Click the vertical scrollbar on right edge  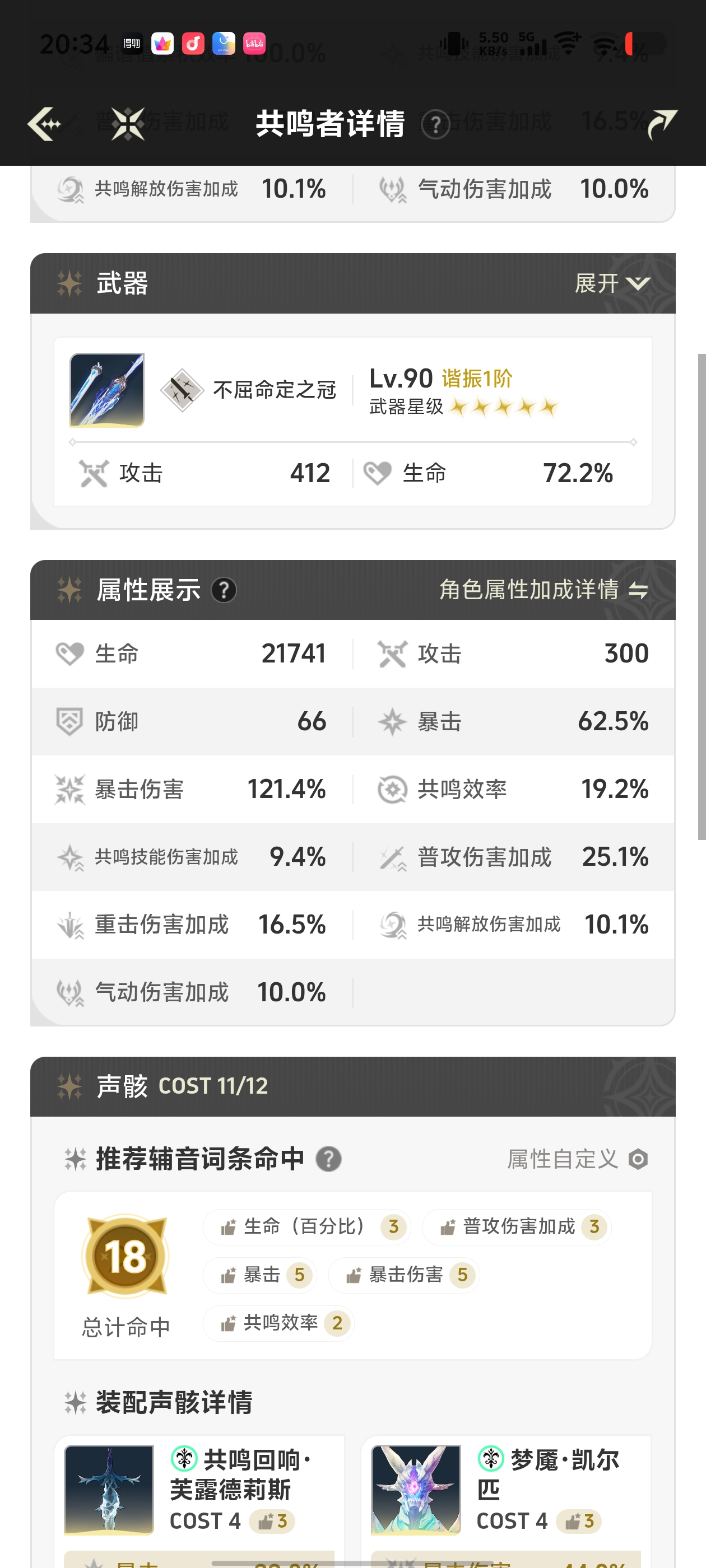(x=701, y=596)
